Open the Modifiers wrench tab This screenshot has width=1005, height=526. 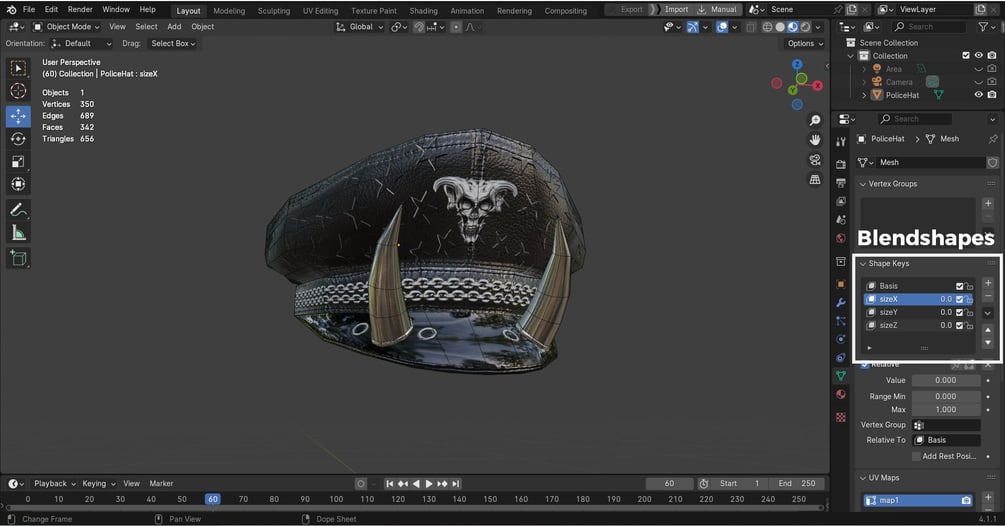point(841,302)
